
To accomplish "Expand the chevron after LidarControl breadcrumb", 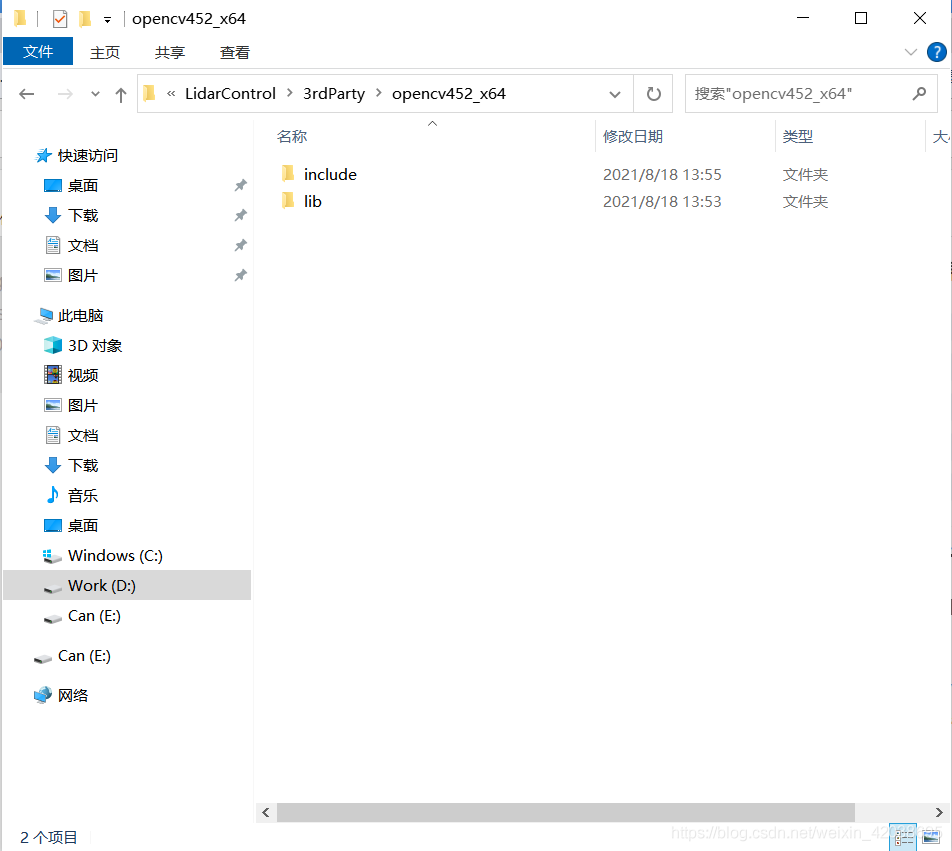I will [290, 93].
